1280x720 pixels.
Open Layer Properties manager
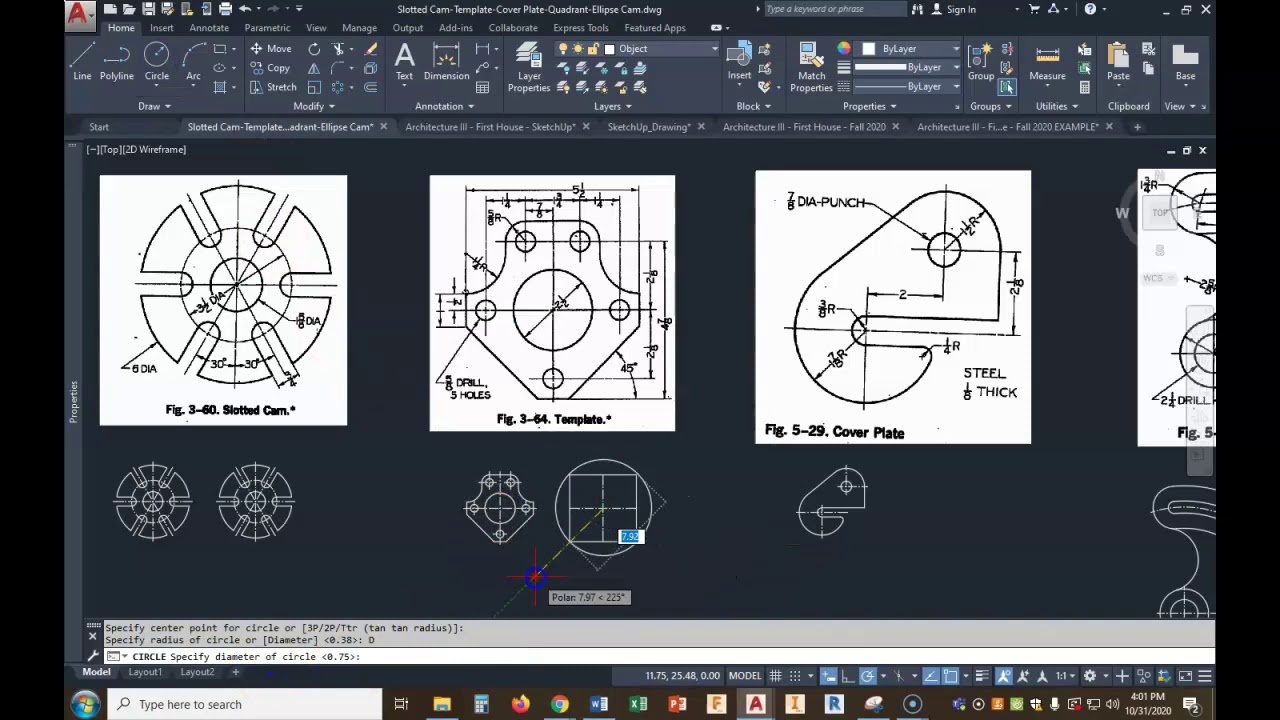click(529, 68)
